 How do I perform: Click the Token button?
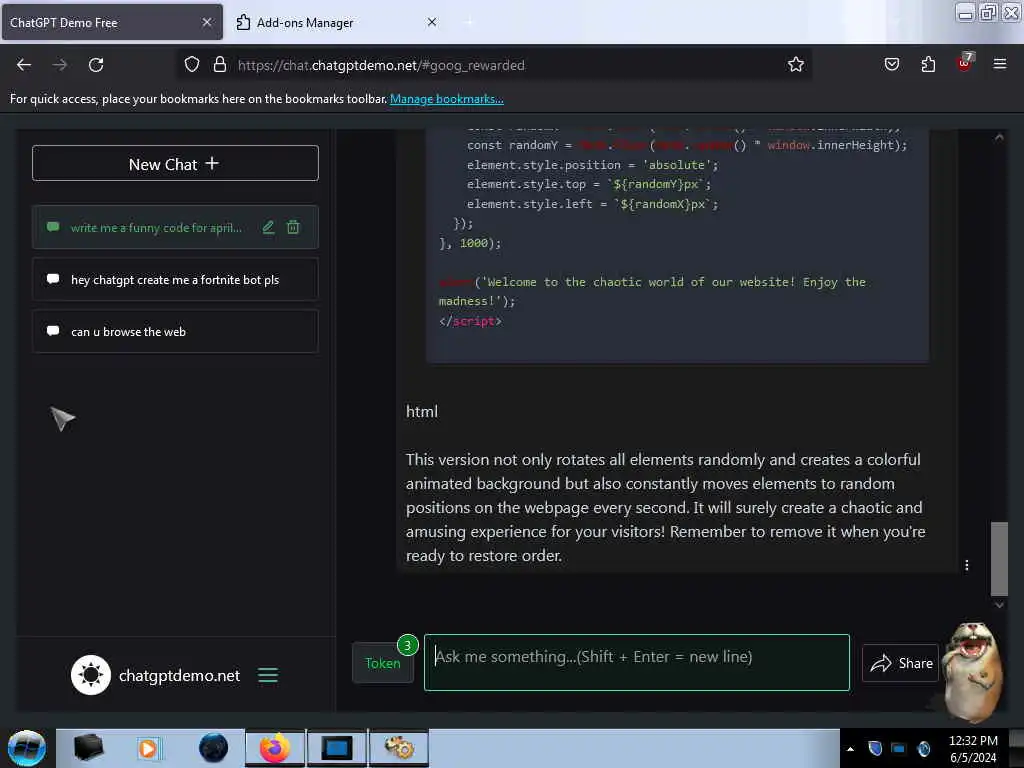tap(383, 663)
